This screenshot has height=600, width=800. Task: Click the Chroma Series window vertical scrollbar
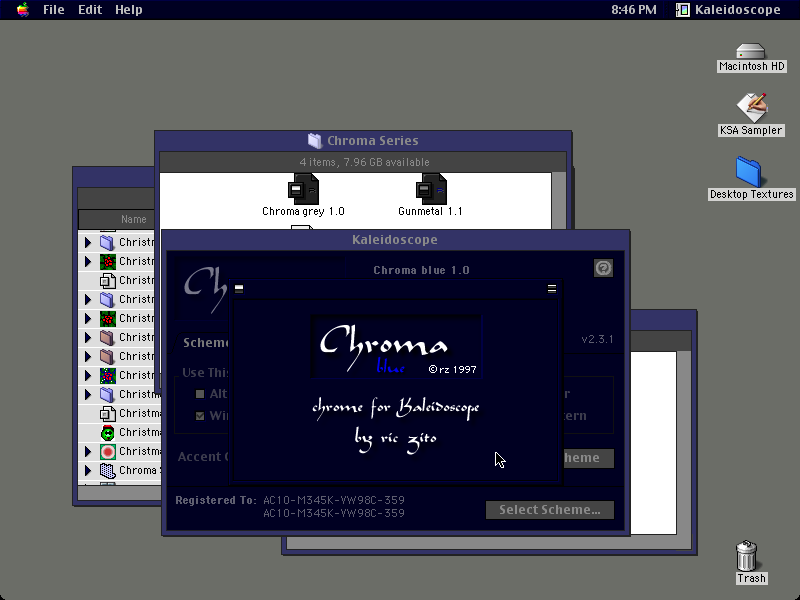click(x=559, y=201)
